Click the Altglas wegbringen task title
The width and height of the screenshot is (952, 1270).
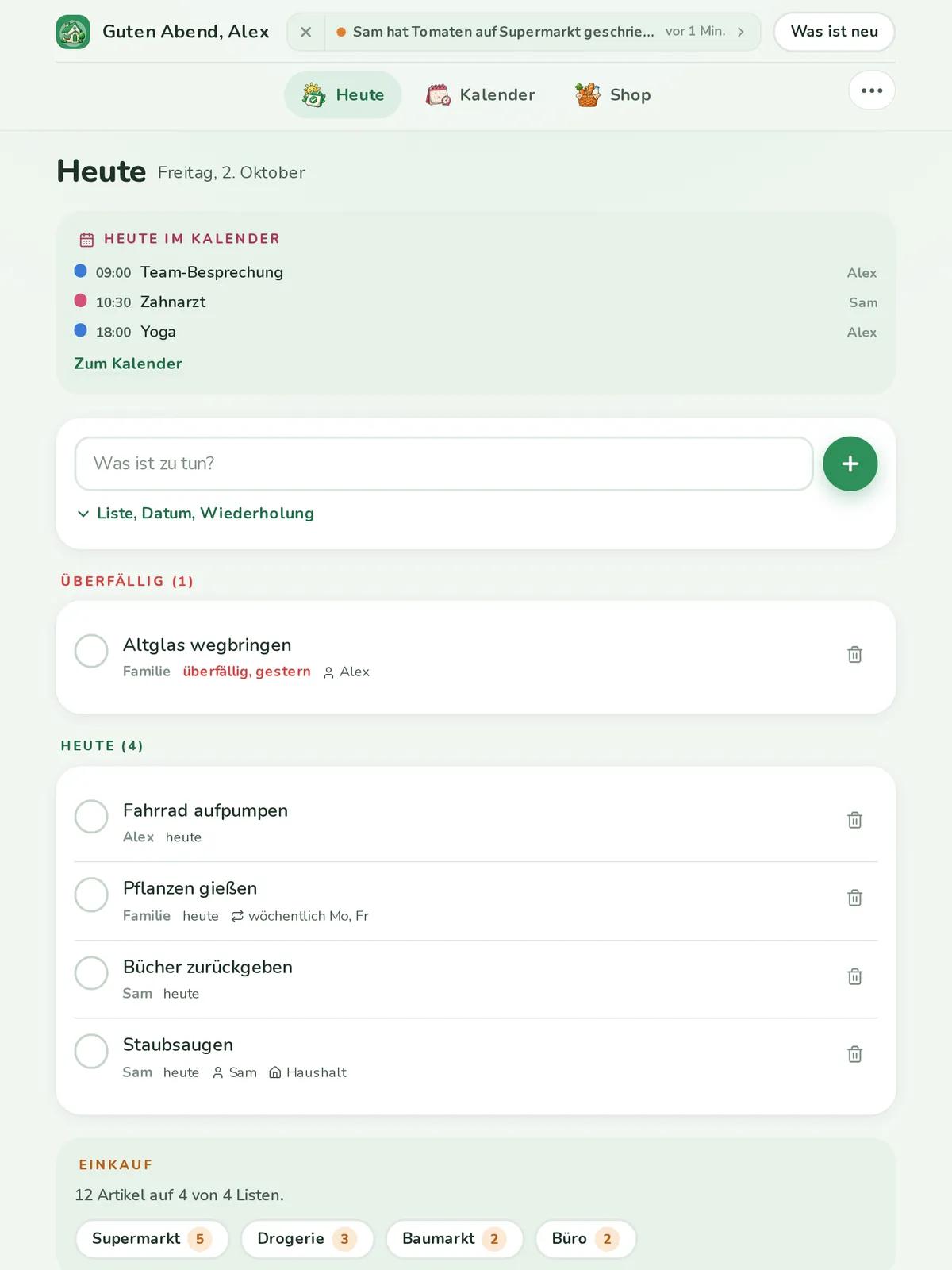point(207,645)
